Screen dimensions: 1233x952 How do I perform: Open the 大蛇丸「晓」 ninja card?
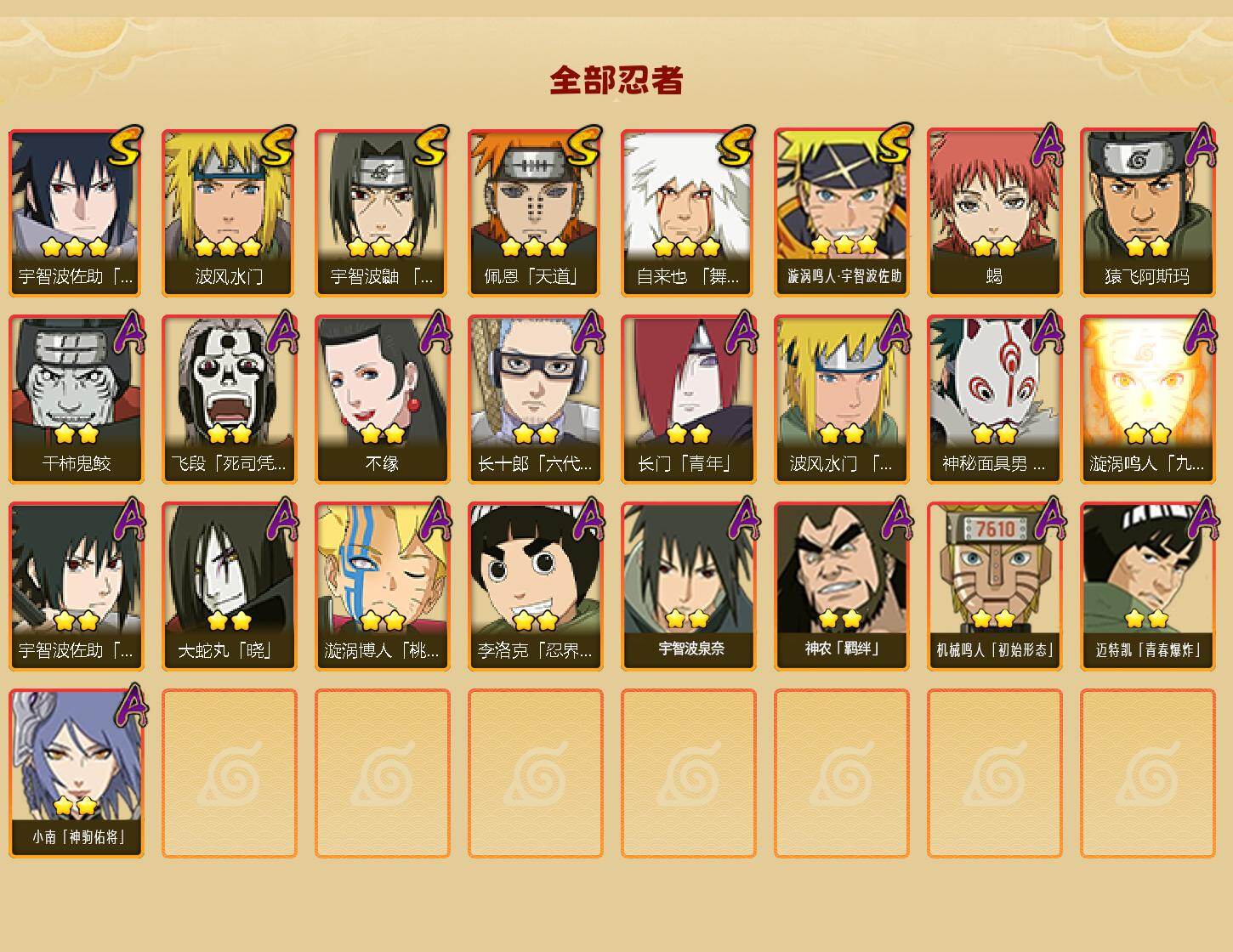230,586
